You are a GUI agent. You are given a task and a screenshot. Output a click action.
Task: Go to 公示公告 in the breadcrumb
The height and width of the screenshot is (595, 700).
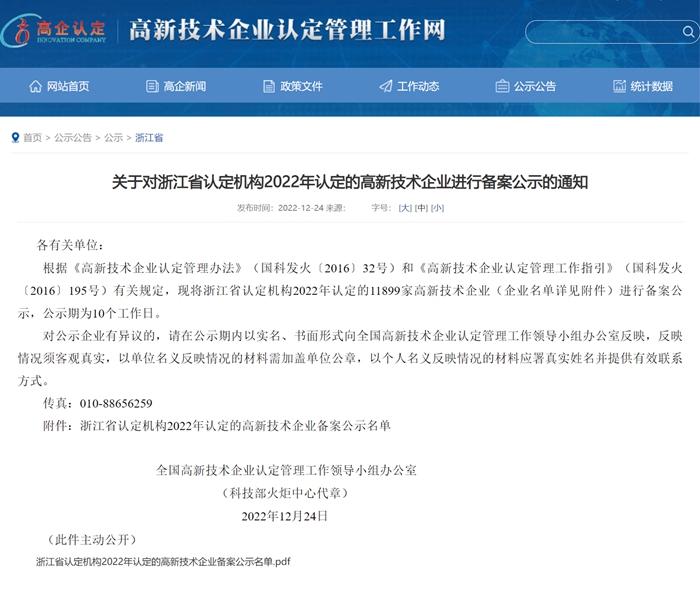pos(73,137)
